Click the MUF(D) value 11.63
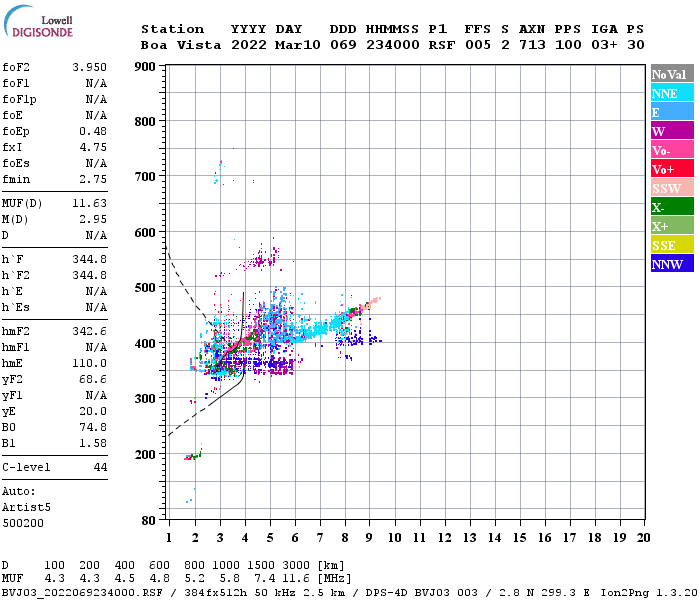 coord(89,203)
